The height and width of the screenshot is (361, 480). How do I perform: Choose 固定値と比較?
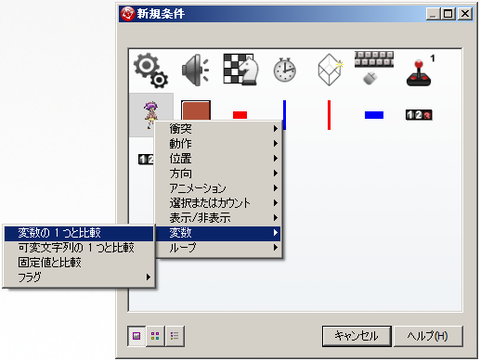(79, 262)
